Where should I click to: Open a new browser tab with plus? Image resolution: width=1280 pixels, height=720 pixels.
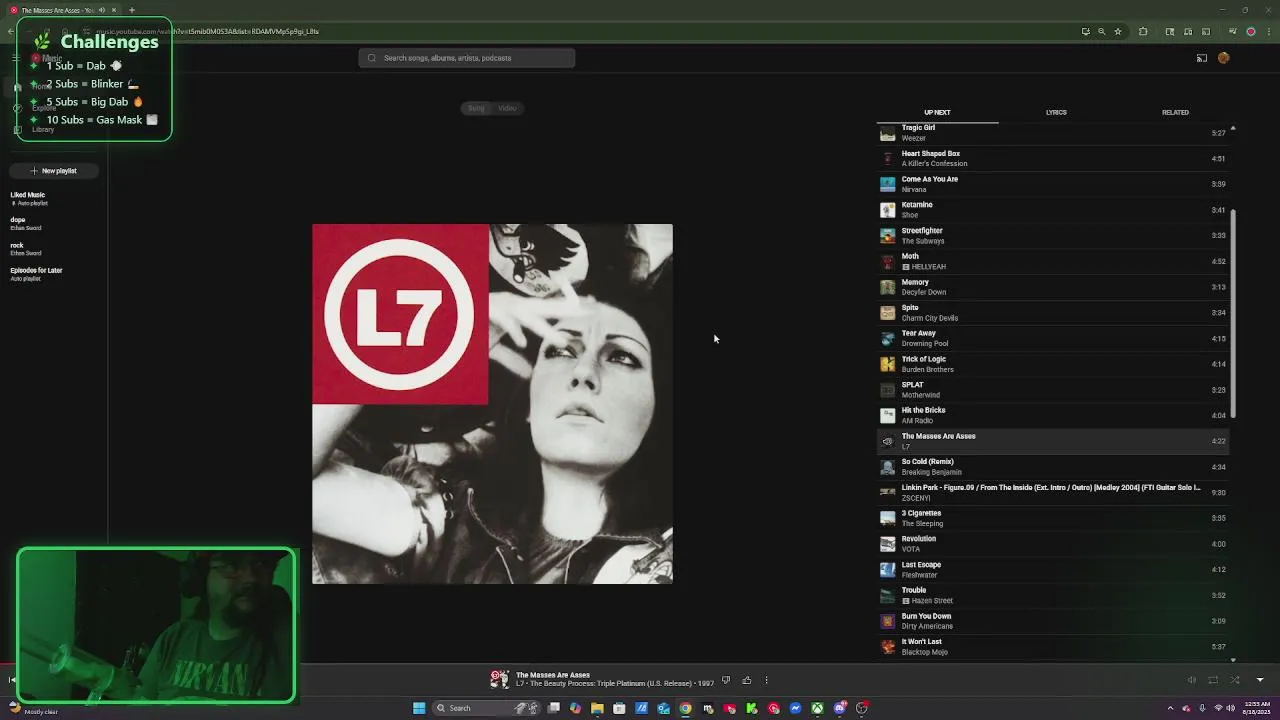click(131, 10)
